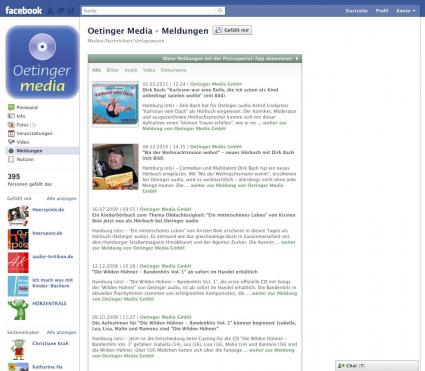The image size is (425, 371).
Task: Click the facebook logo
Action: [23, 11]
